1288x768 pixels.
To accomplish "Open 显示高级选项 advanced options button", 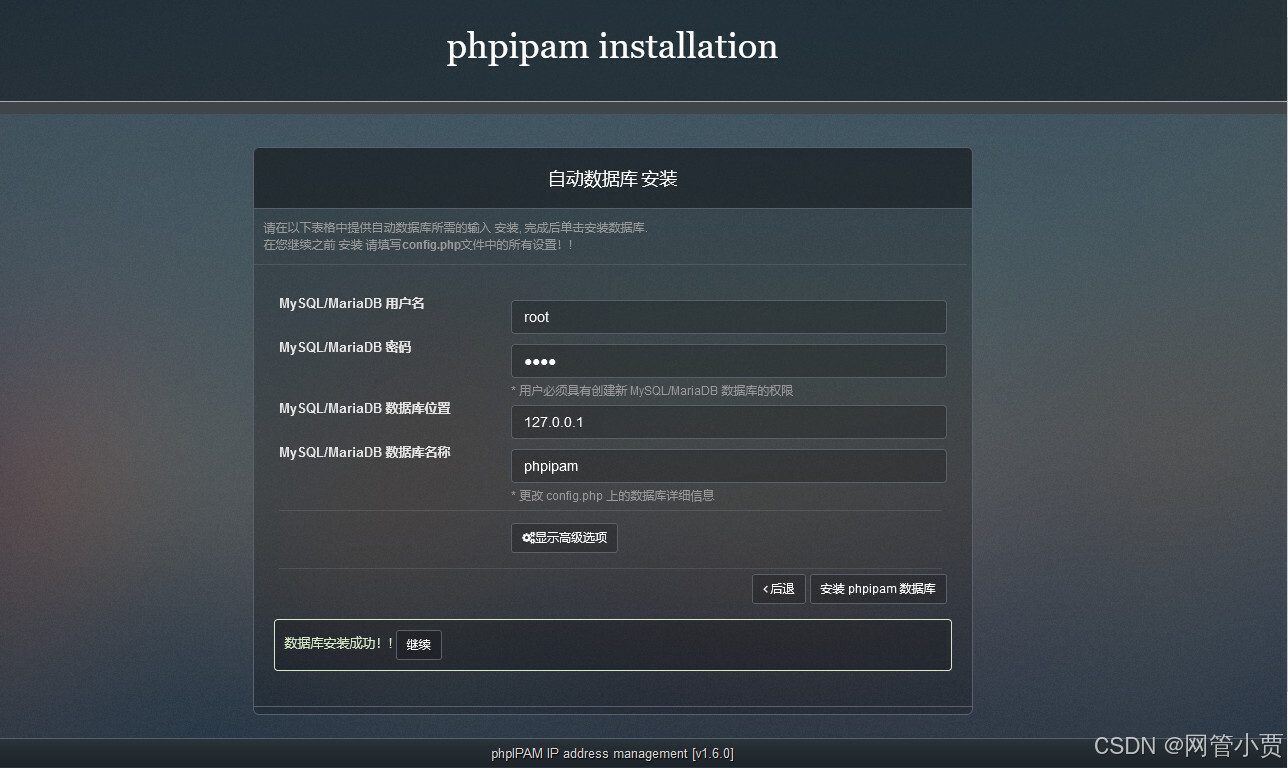I will point(564,538).
